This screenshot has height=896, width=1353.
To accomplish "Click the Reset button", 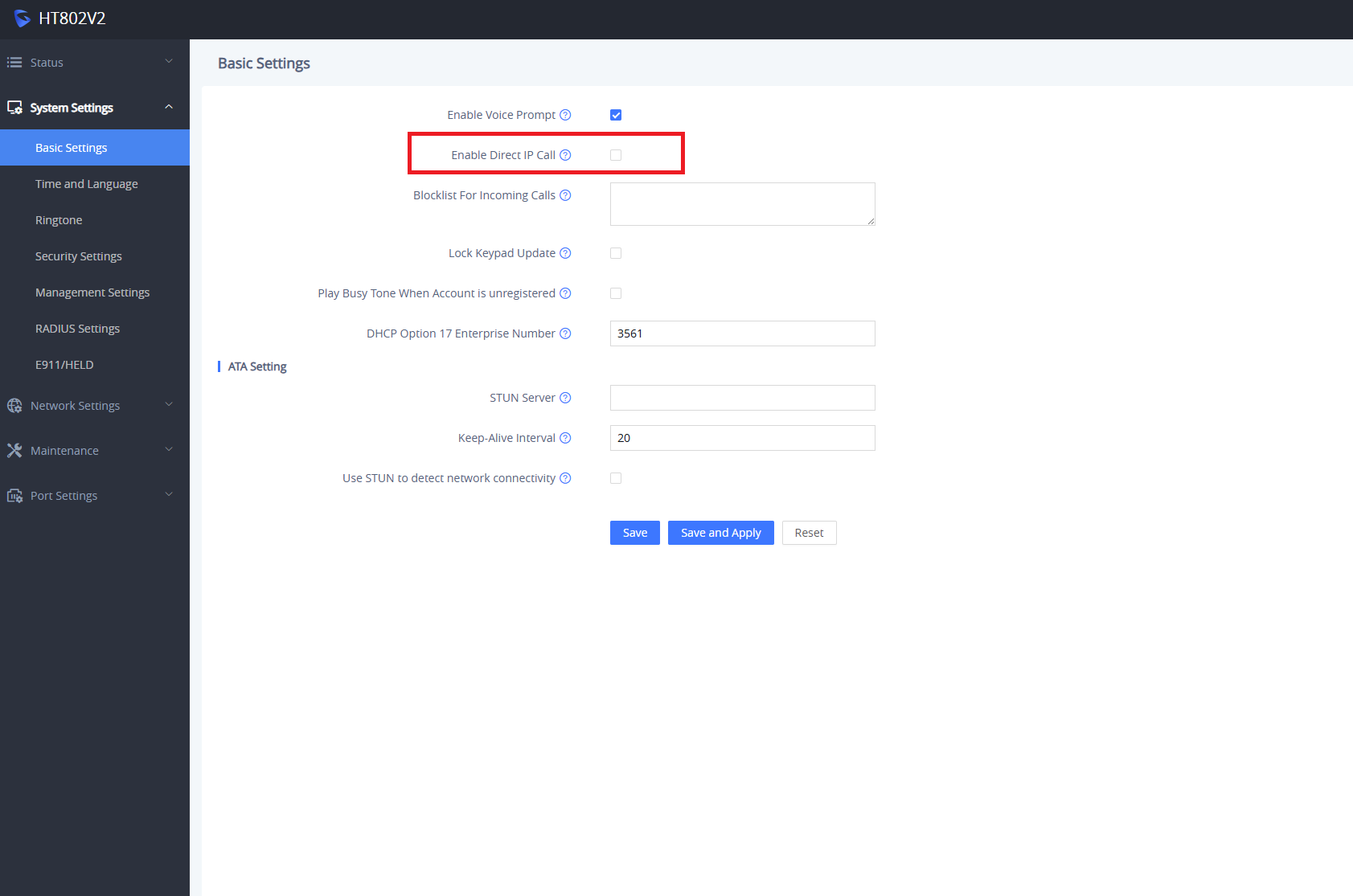I will (x=809, y=533).
